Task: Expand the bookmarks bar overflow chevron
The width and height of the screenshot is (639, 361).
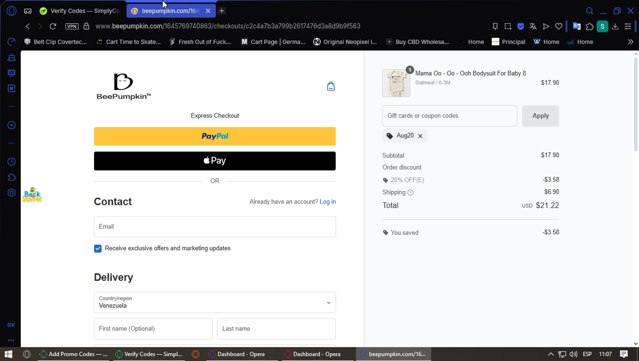Action: pos(630,42)
